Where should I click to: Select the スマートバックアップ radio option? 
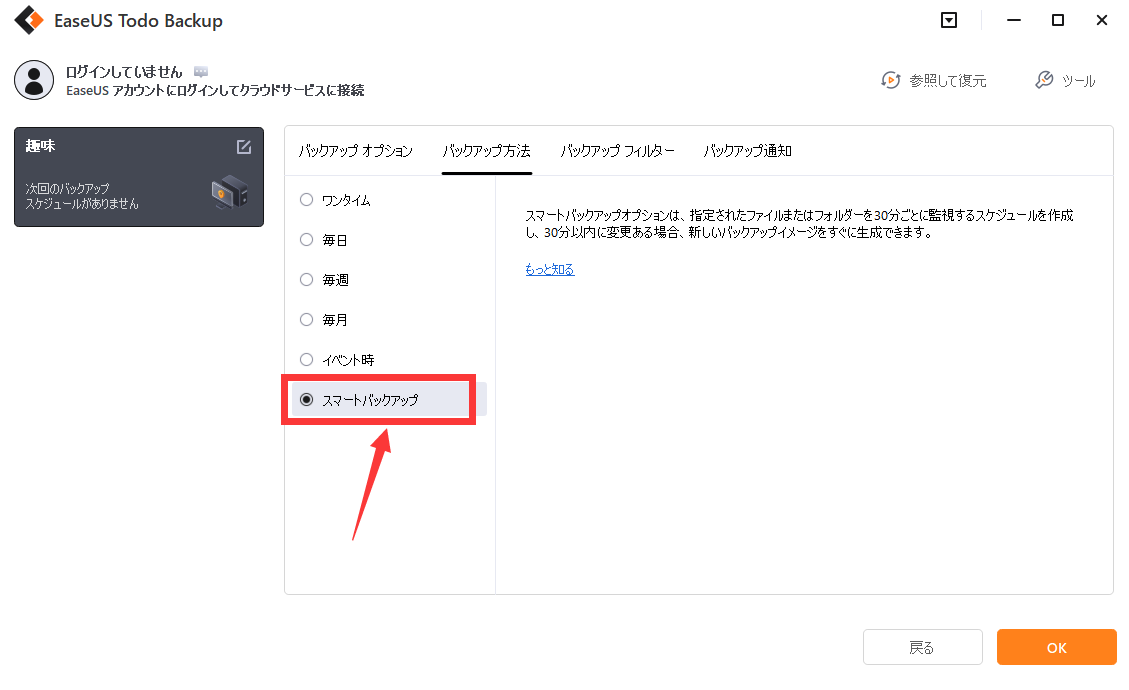click(307, 400)
